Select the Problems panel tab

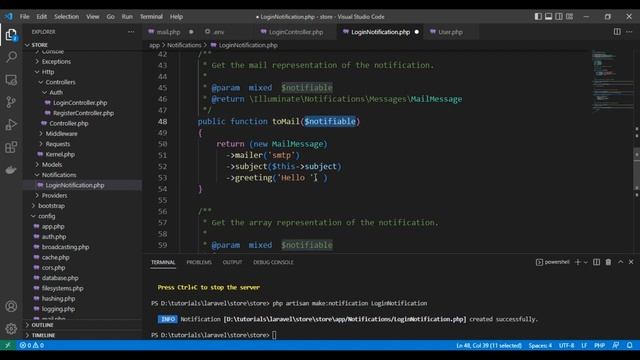pos(199,262)
